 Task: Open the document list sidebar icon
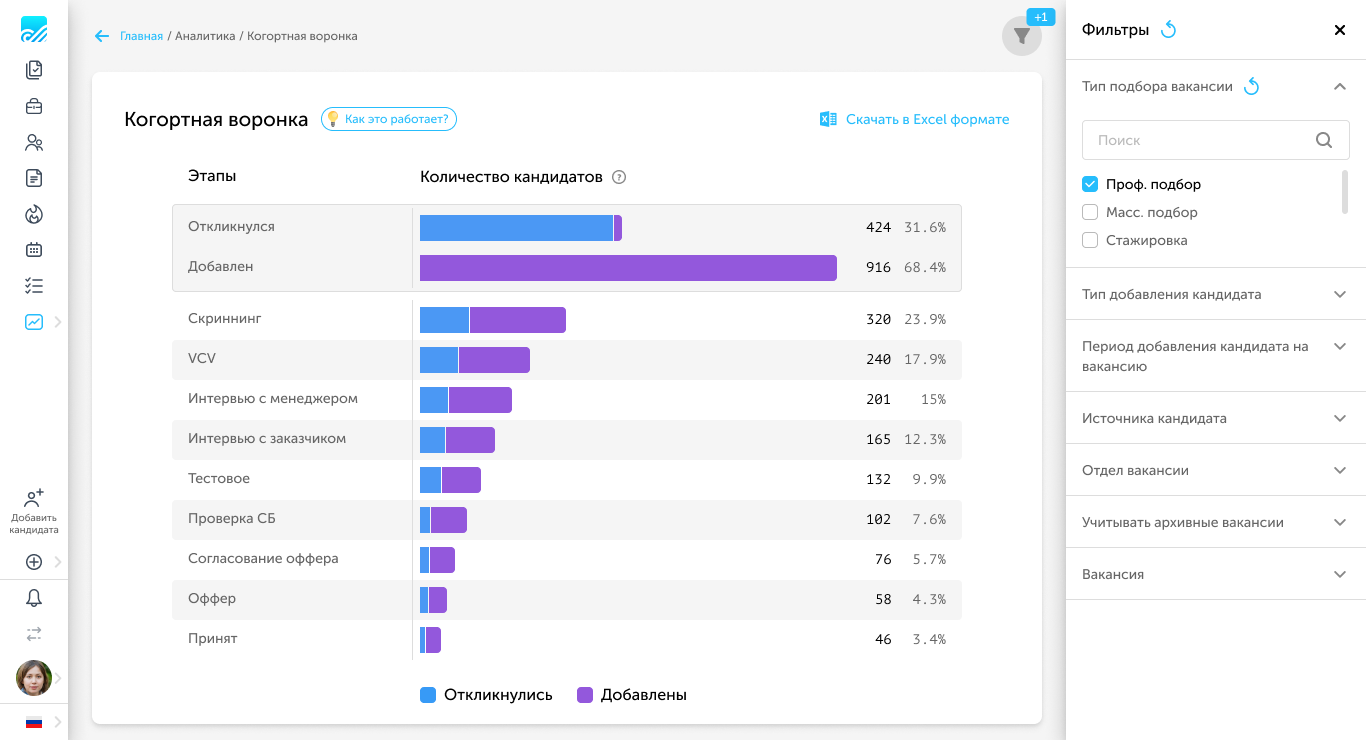(x=34, y=178)
